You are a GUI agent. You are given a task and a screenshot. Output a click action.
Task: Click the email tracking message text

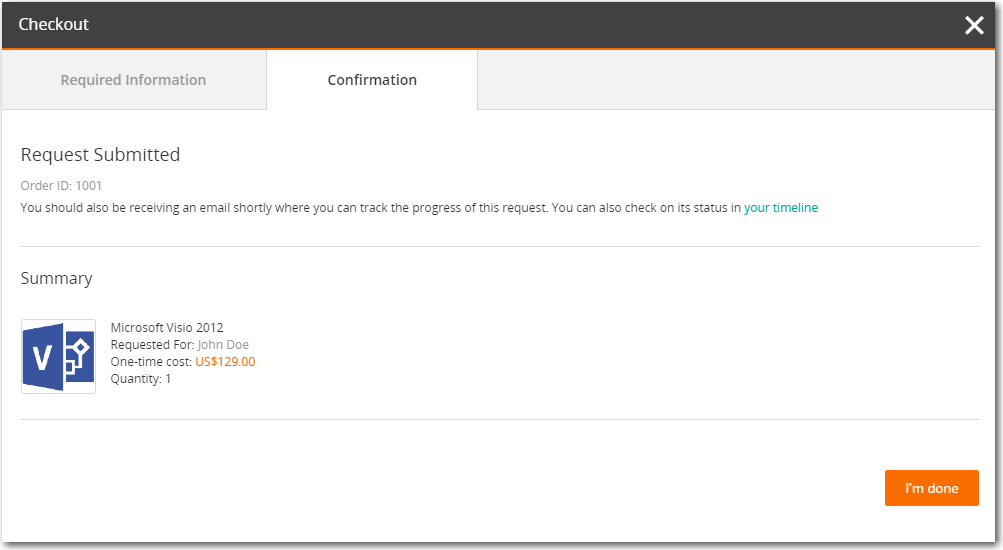tap(380, 208)
